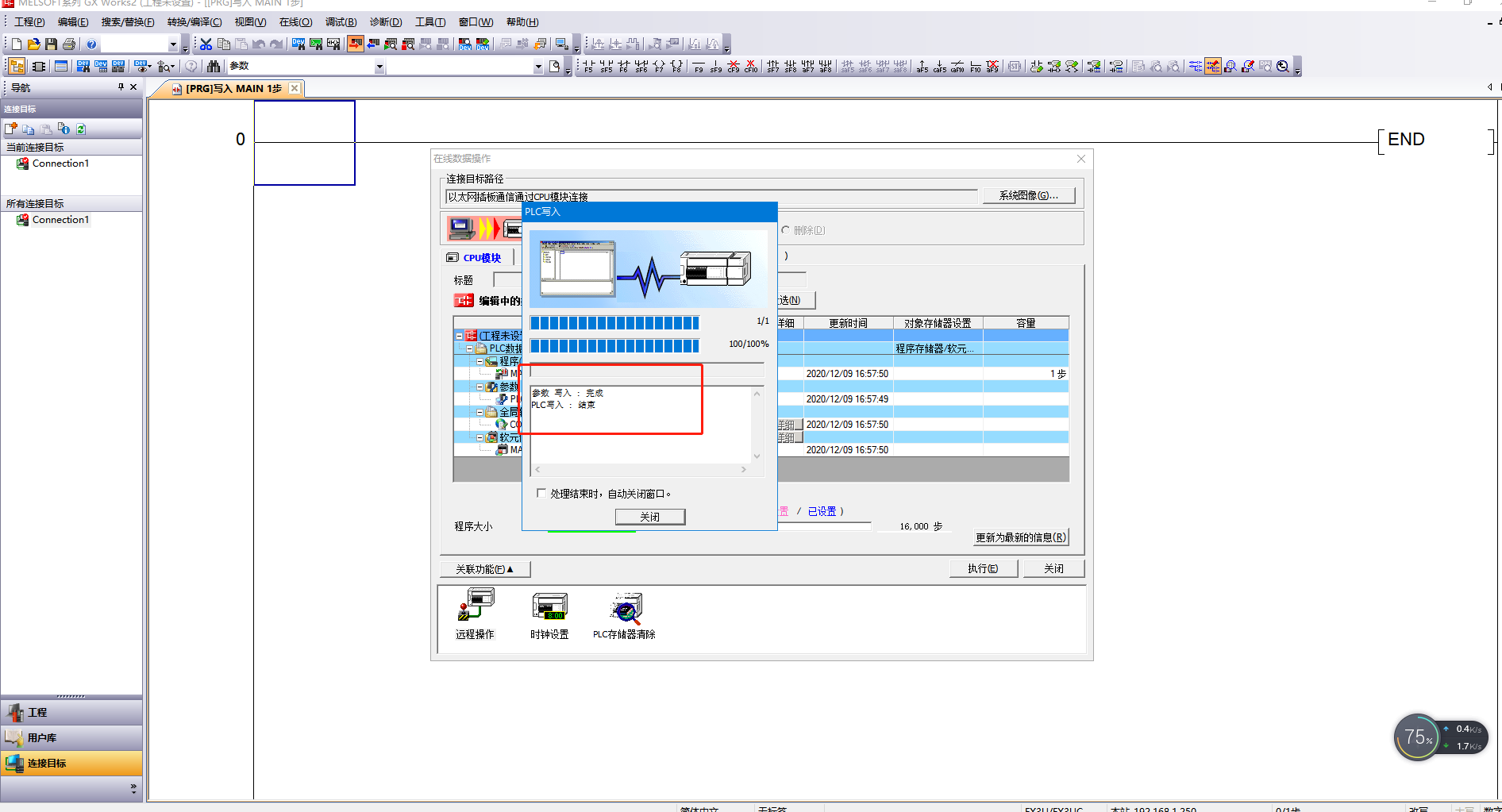The image size is (1502, 812).
Task: Expand the Related Functions (关联功能) toggle
Action: [x=484, y=569]
